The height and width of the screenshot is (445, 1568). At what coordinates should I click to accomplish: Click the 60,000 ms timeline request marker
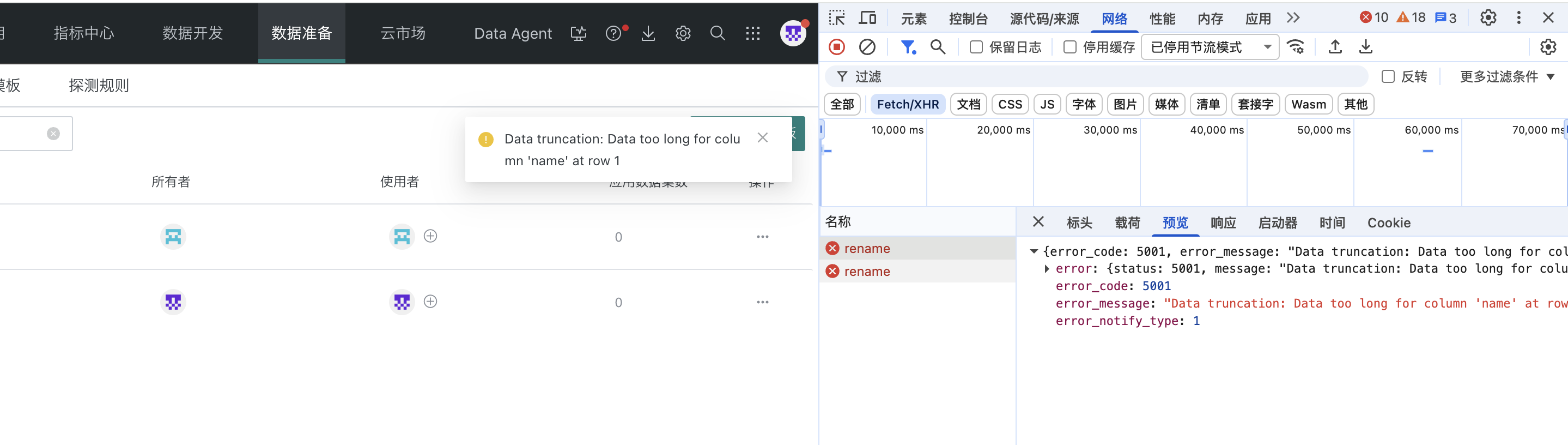tap(1427, 151)
